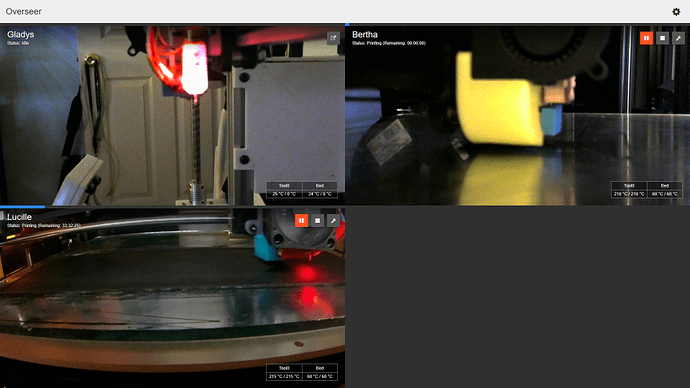
Task: Click the Overseer app title
Action: point(23,11)
